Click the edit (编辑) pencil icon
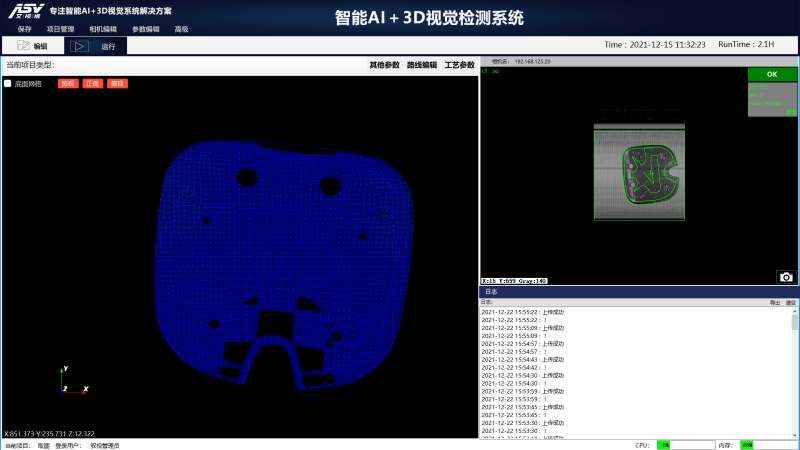This screenshot has height=450, width=800. point(24,46)
